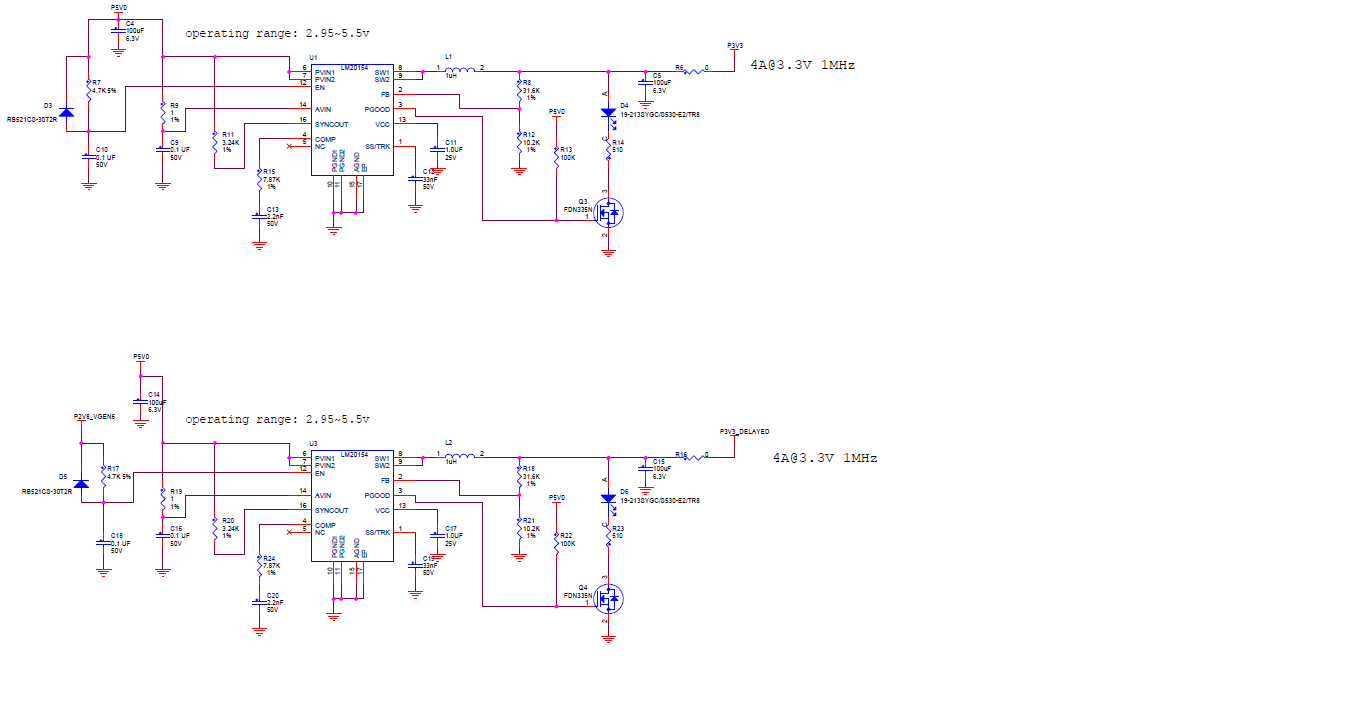
Task: Select the D3 Schottky diode symbol
Action: point(67,112)
